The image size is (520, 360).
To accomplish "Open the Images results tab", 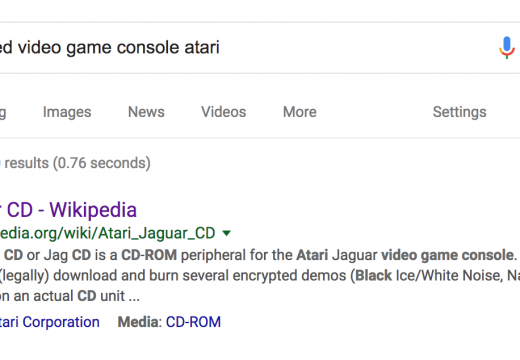I will pyautogui.click(x=67, y=112).
